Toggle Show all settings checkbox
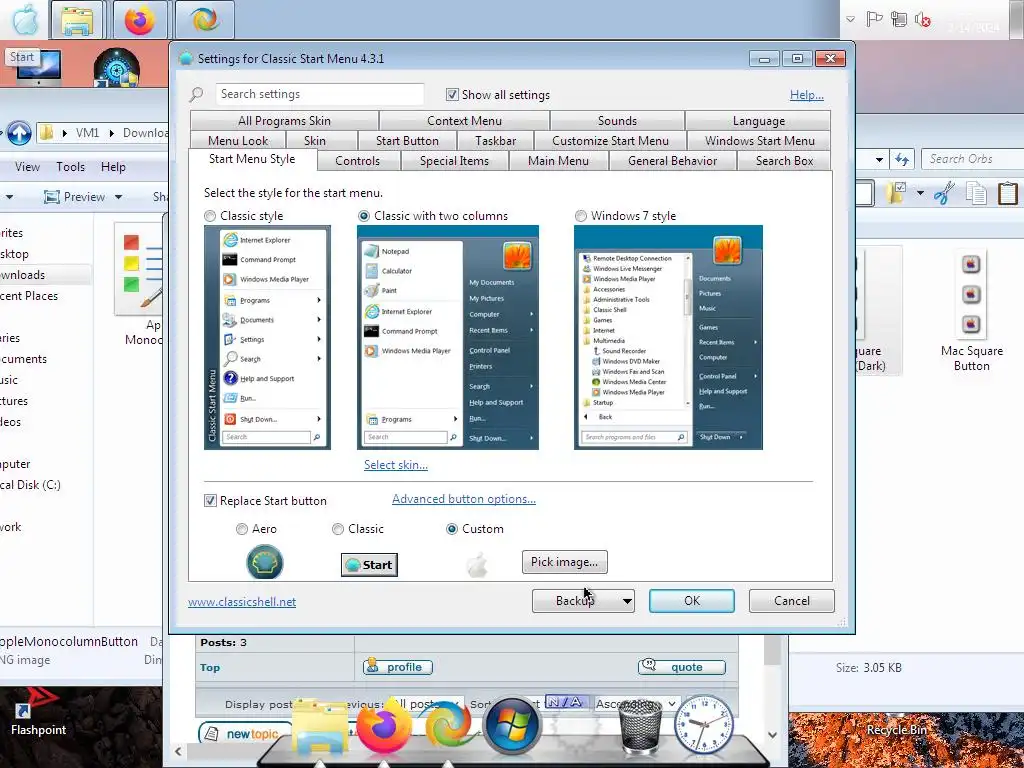 click(x=452, y=95)
